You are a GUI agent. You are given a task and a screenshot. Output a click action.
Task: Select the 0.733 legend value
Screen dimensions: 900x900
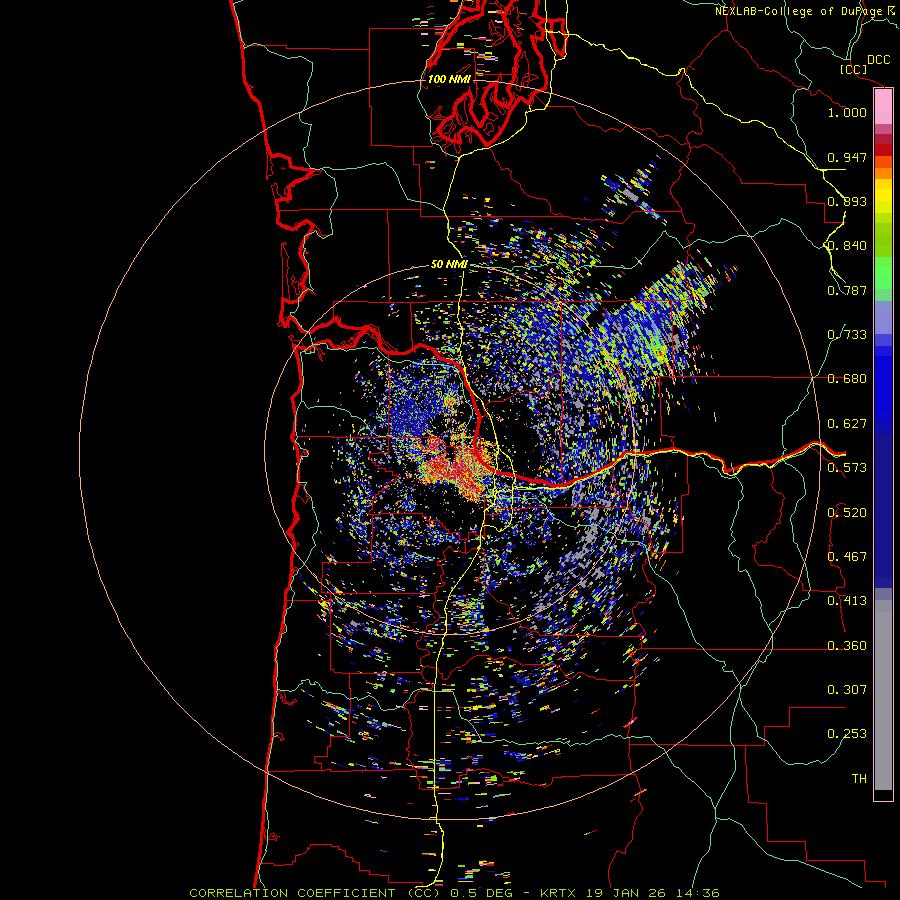847,335
